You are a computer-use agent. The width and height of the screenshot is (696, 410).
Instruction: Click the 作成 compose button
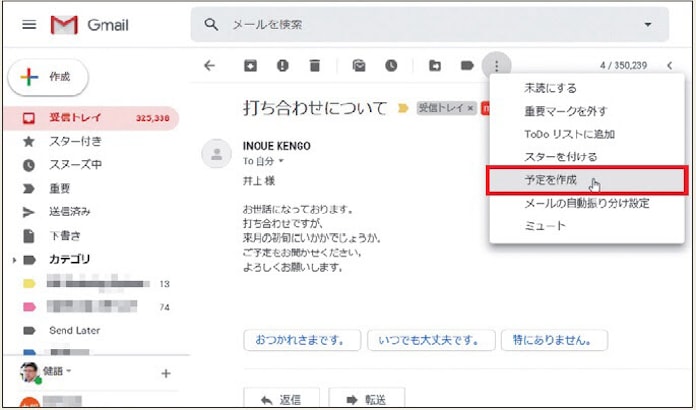(48, 77)
